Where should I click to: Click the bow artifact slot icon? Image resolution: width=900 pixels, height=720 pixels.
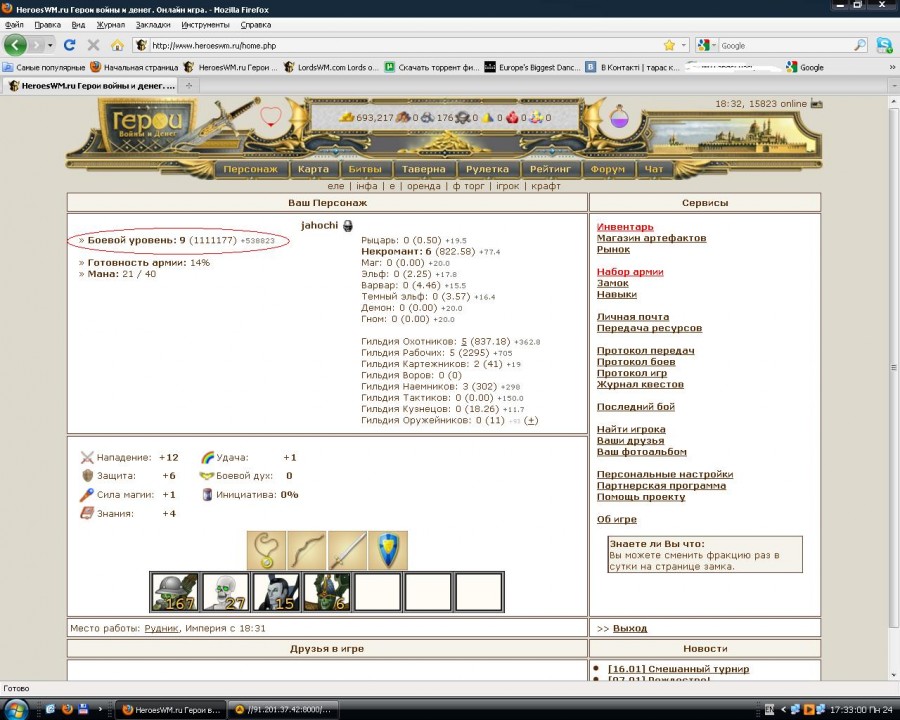307,550
